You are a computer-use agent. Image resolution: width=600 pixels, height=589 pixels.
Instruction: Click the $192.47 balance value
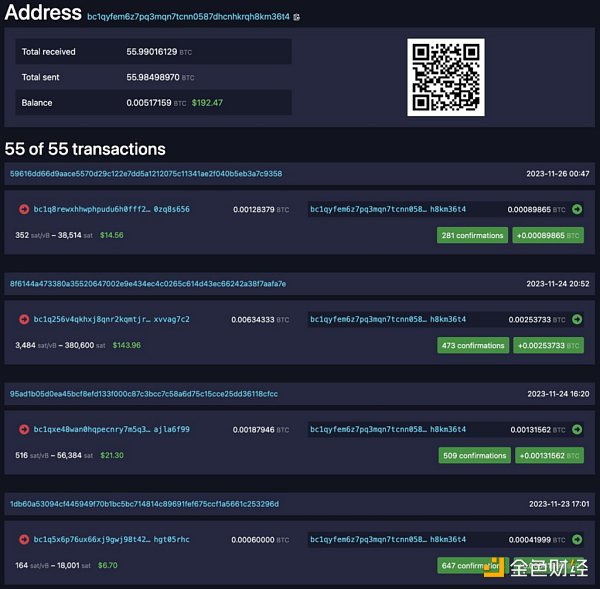(x=207, y=102)
